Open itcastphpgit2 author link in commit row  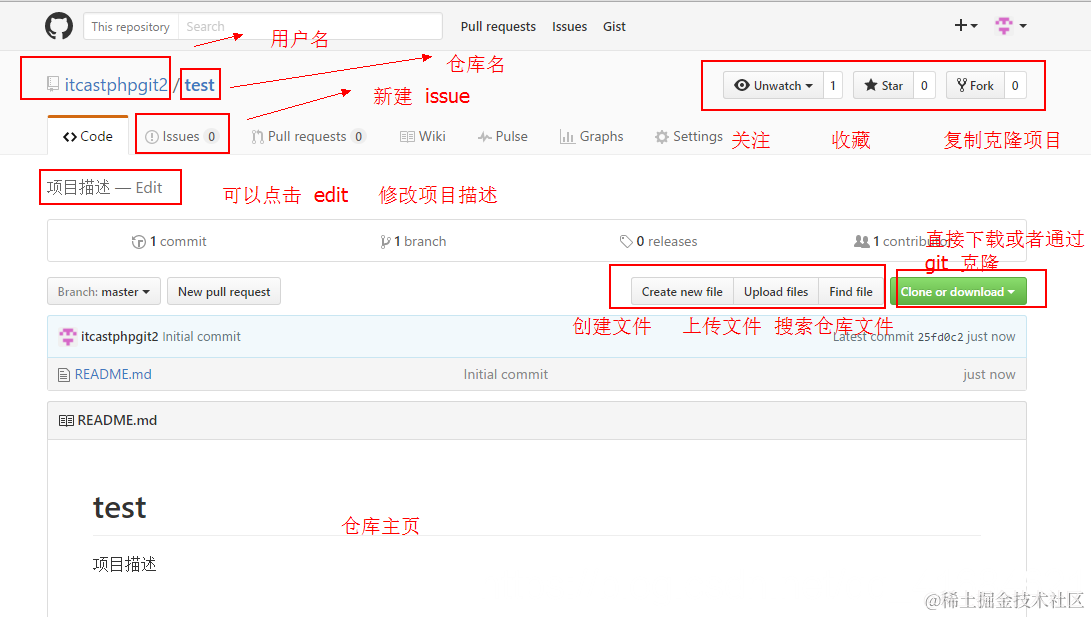tap(120, 337)
